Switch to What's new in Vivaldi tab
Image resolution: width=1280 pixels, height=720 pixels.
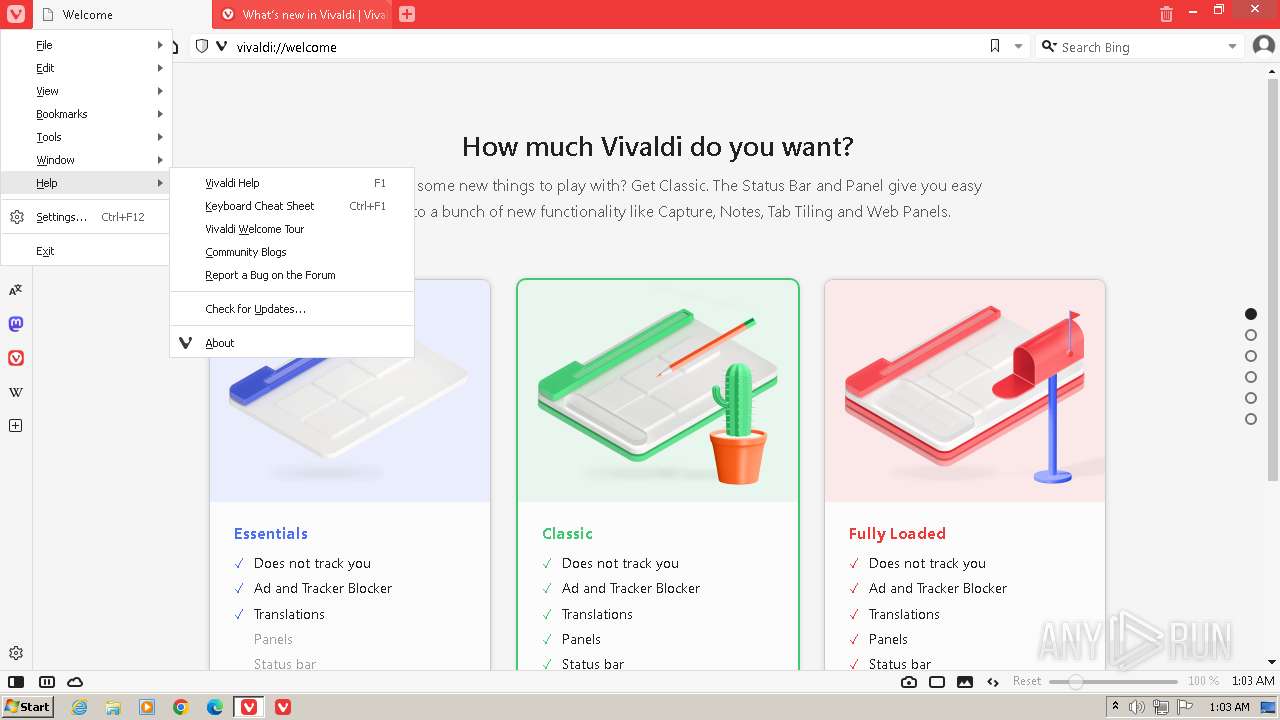(301, 14)
